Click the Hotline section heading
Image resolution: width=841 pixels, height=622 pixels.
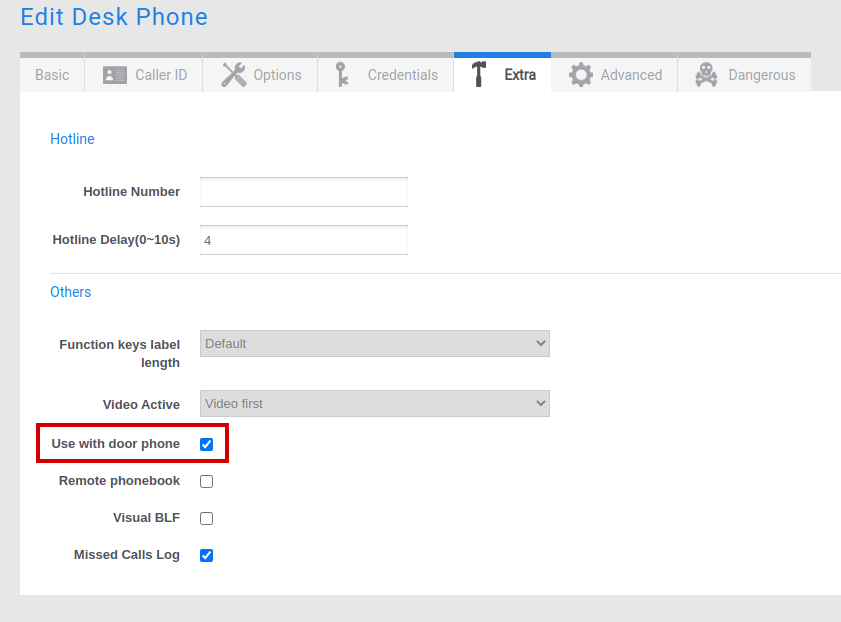click(x=72, y=139)
